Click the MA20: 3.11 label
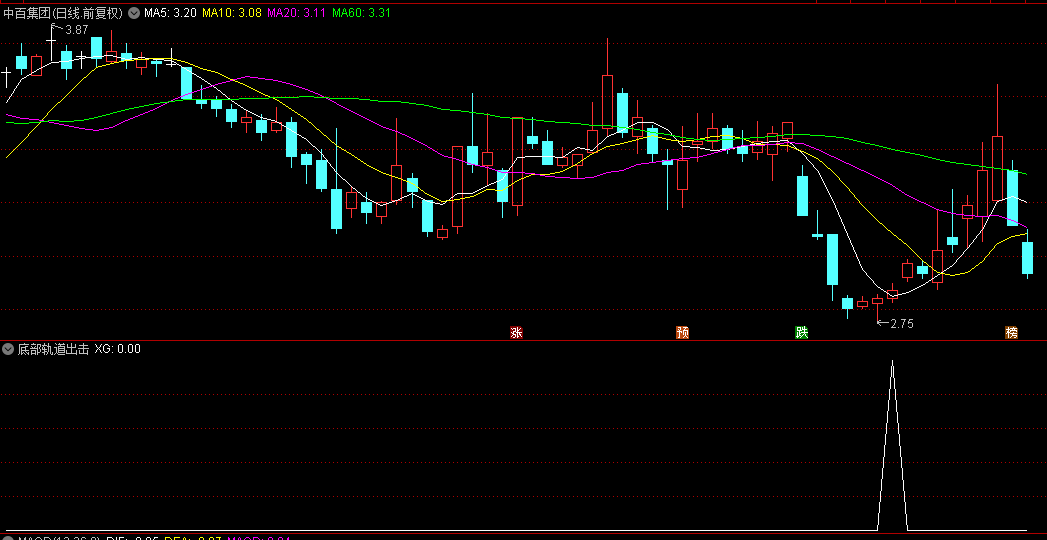1047x540 pixels. click(297, 13)
